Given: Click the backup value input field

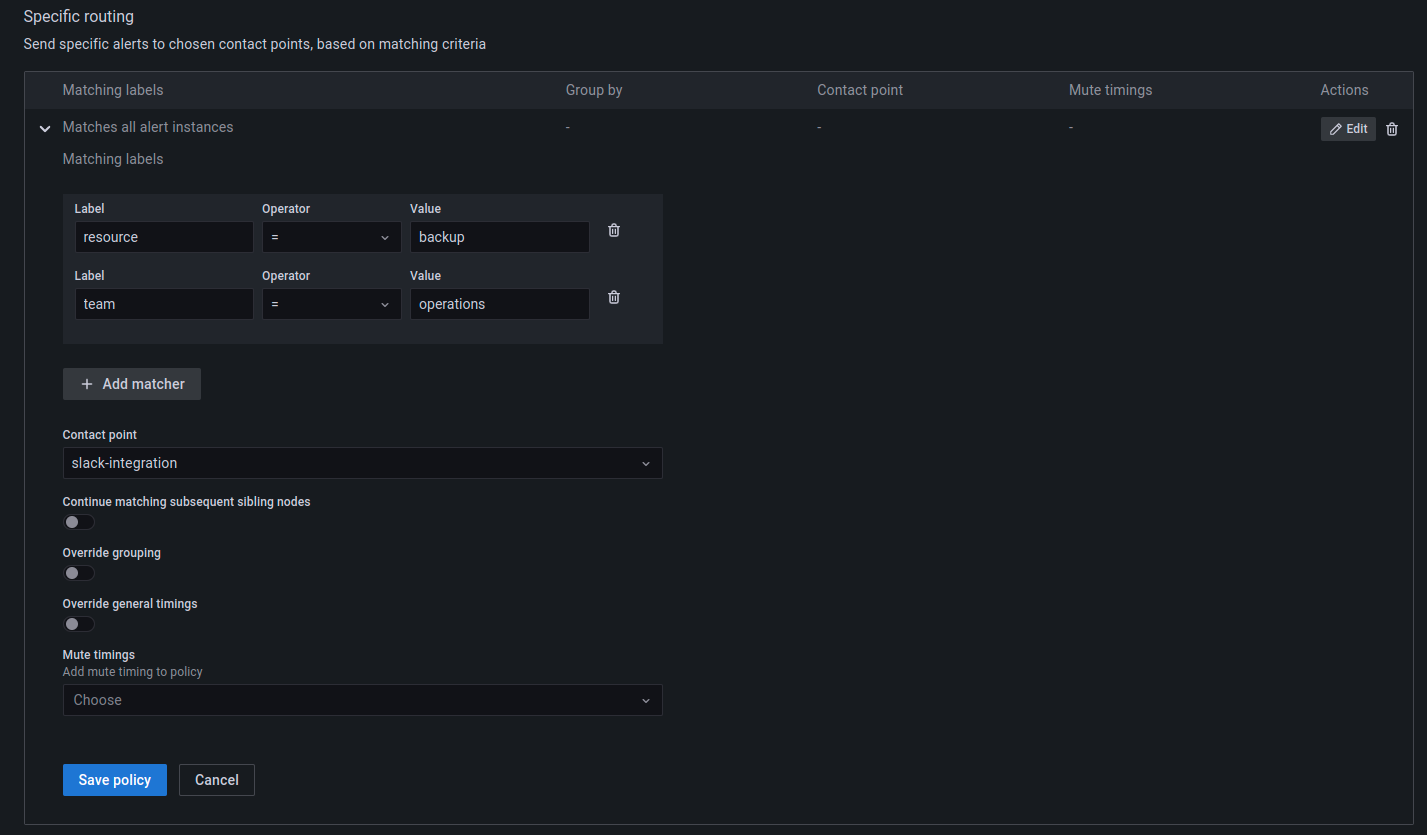Looking at the screenshot, I should pos(499,237).
